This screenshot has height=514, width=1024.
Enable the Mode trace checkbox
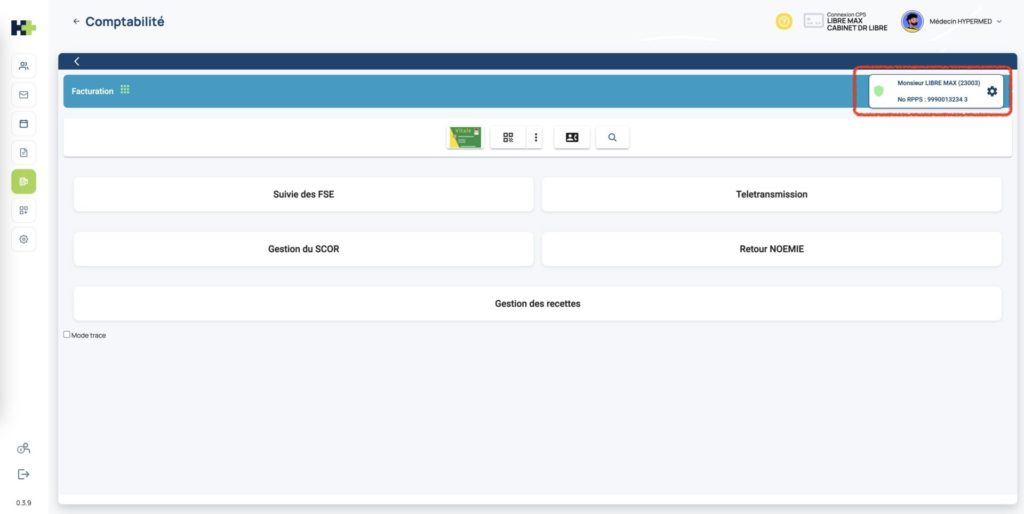(67, 335)
